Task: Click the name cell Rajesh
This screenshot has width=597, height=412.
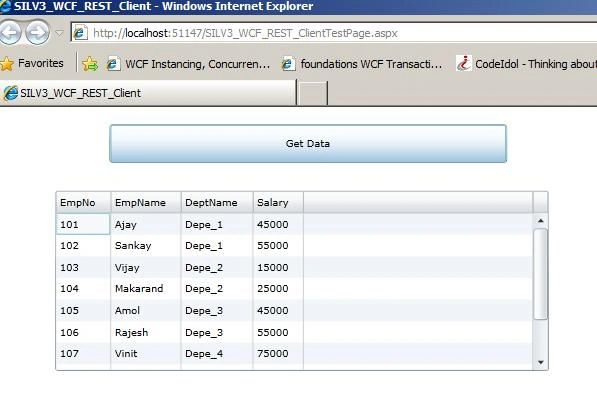Action: pos(146,332)
